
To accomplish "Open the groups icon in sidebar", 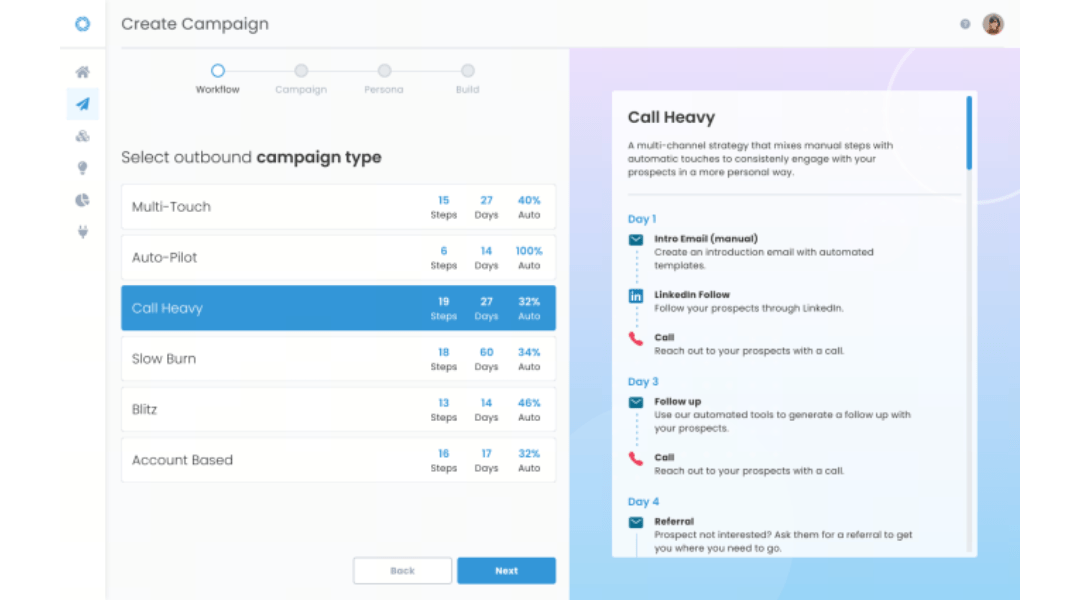I will [x=83, y=136].
